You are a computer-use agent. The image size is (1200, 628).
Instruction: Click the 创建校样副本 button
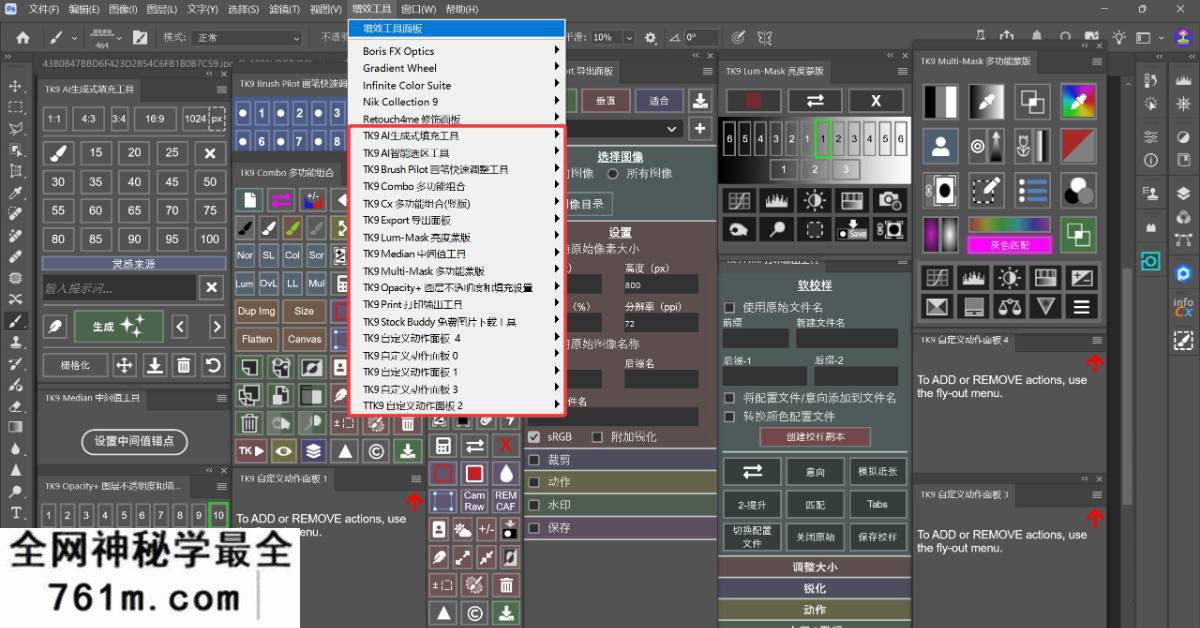[x=815, y=437]
